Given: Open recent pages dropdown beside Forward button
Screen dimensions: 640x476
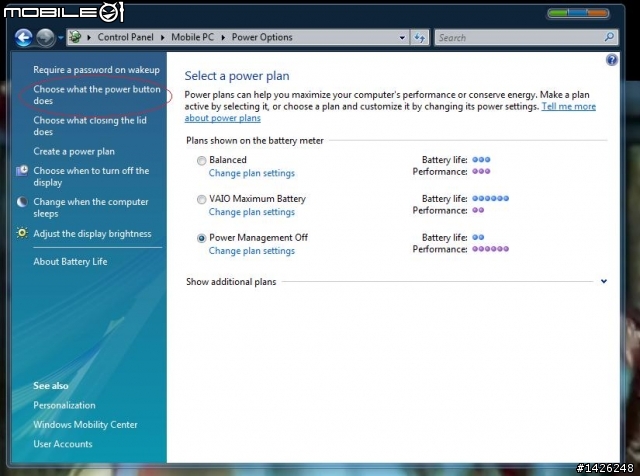Looking at the screenshot, I should point(60,38).
